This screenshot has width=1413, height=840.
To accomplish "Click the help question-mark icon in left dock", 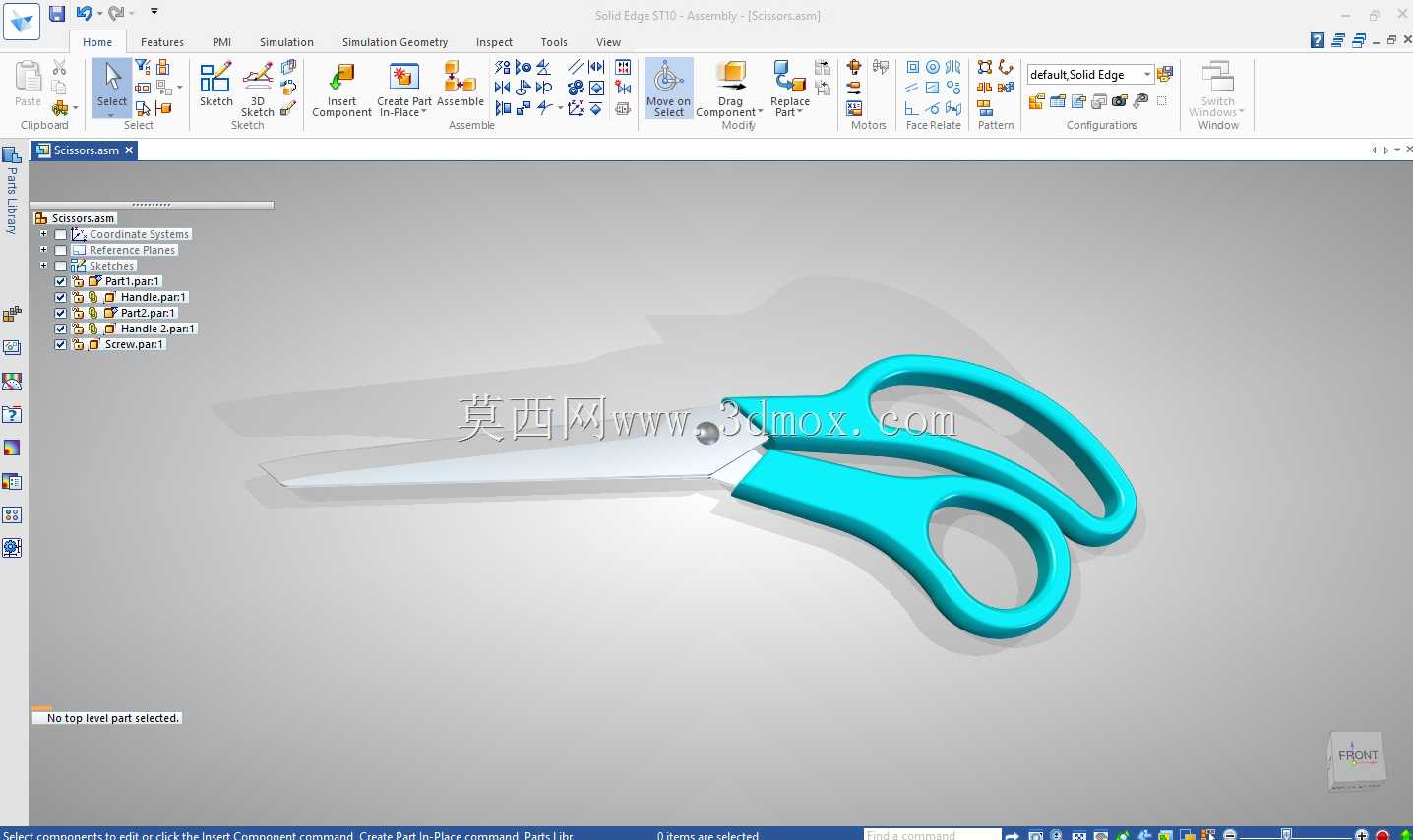I will (12, 415).
